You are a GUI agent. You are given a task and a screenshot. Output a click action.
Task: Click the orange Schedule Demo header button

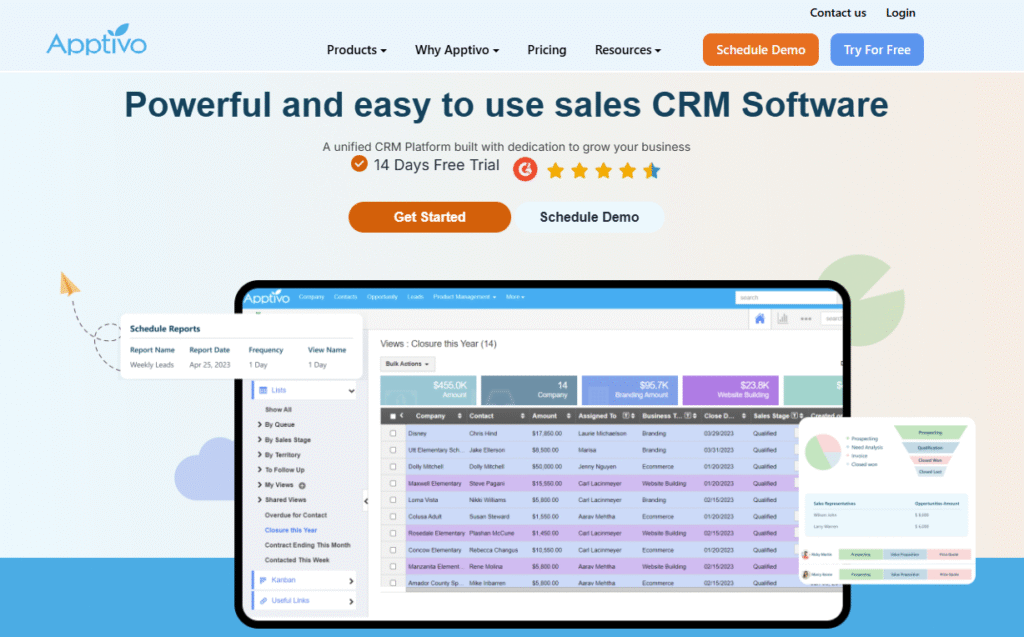[x=761, y=50]
